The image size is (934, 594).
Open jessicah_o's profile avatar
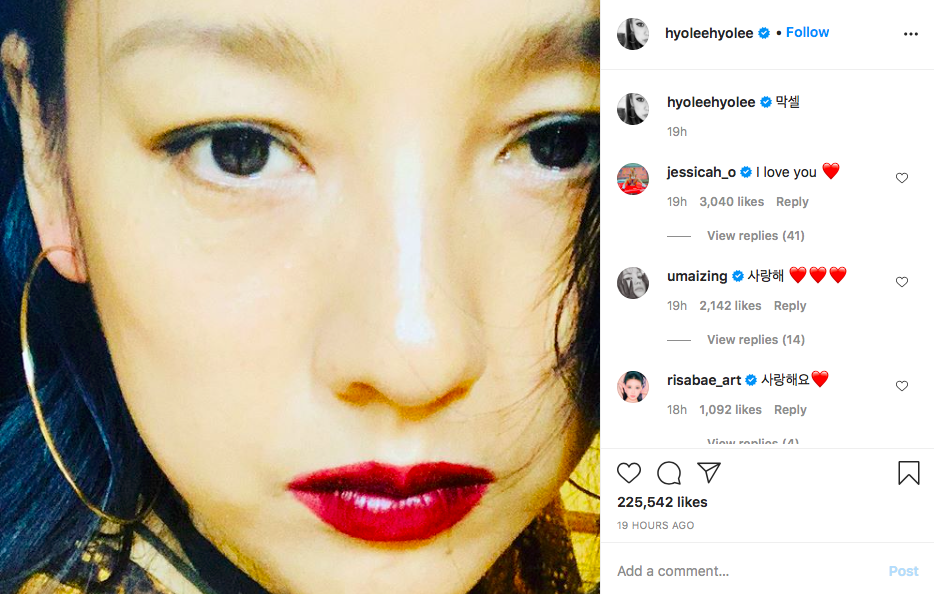(x=633, y=179)
